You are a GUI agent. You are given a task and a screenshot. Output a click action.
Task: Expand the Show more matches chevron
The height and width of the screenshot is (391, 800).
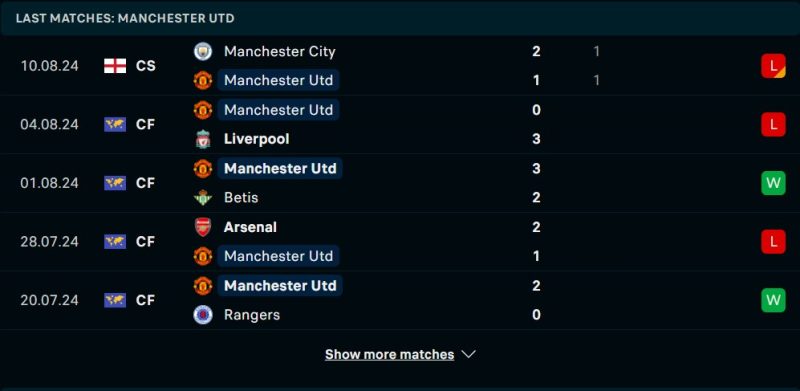click(468, 354)
